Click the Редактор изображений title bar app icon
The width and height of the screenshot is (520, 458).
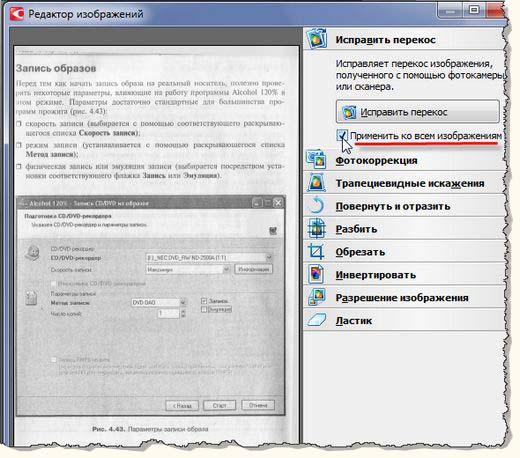point(17,14)
